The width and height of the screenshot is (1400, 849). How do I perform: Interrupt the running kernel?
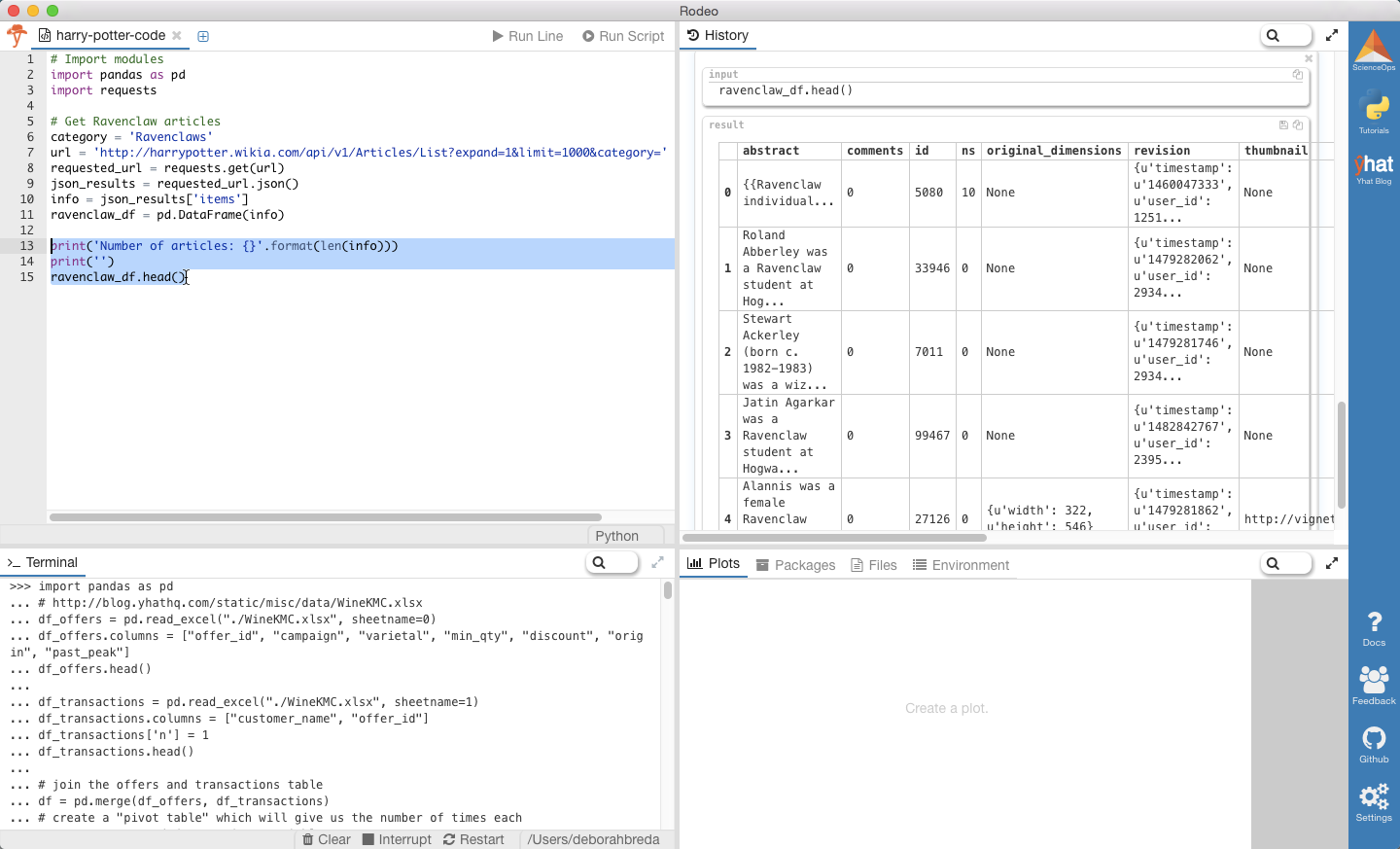tap(397, 839)
